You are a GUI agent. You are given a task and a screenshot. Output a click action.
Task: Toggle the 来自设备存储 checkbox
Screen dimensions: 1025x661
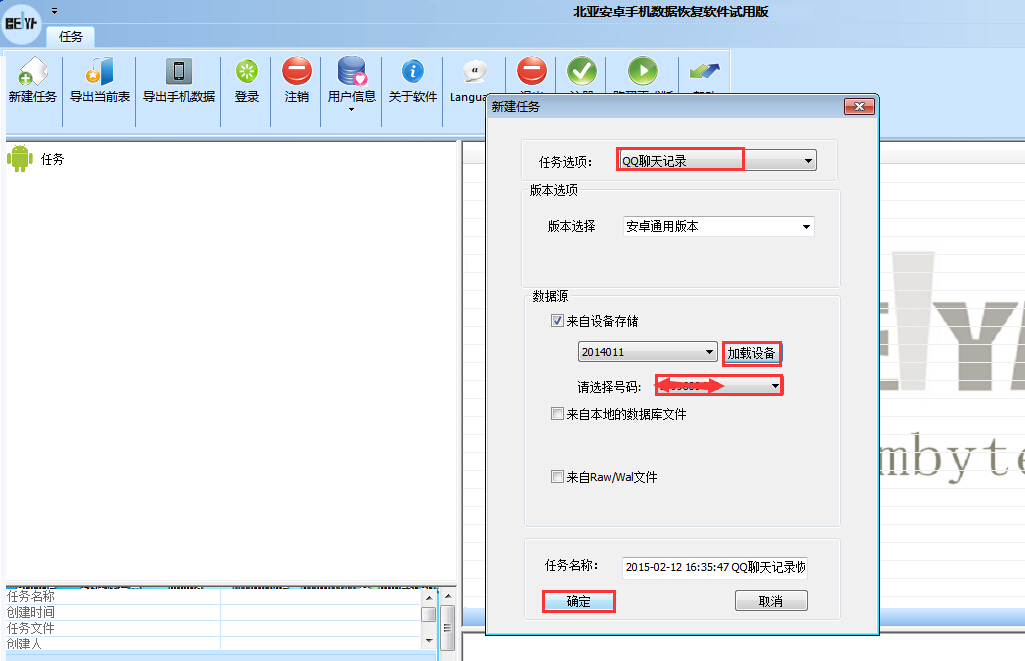pos(558,320)
